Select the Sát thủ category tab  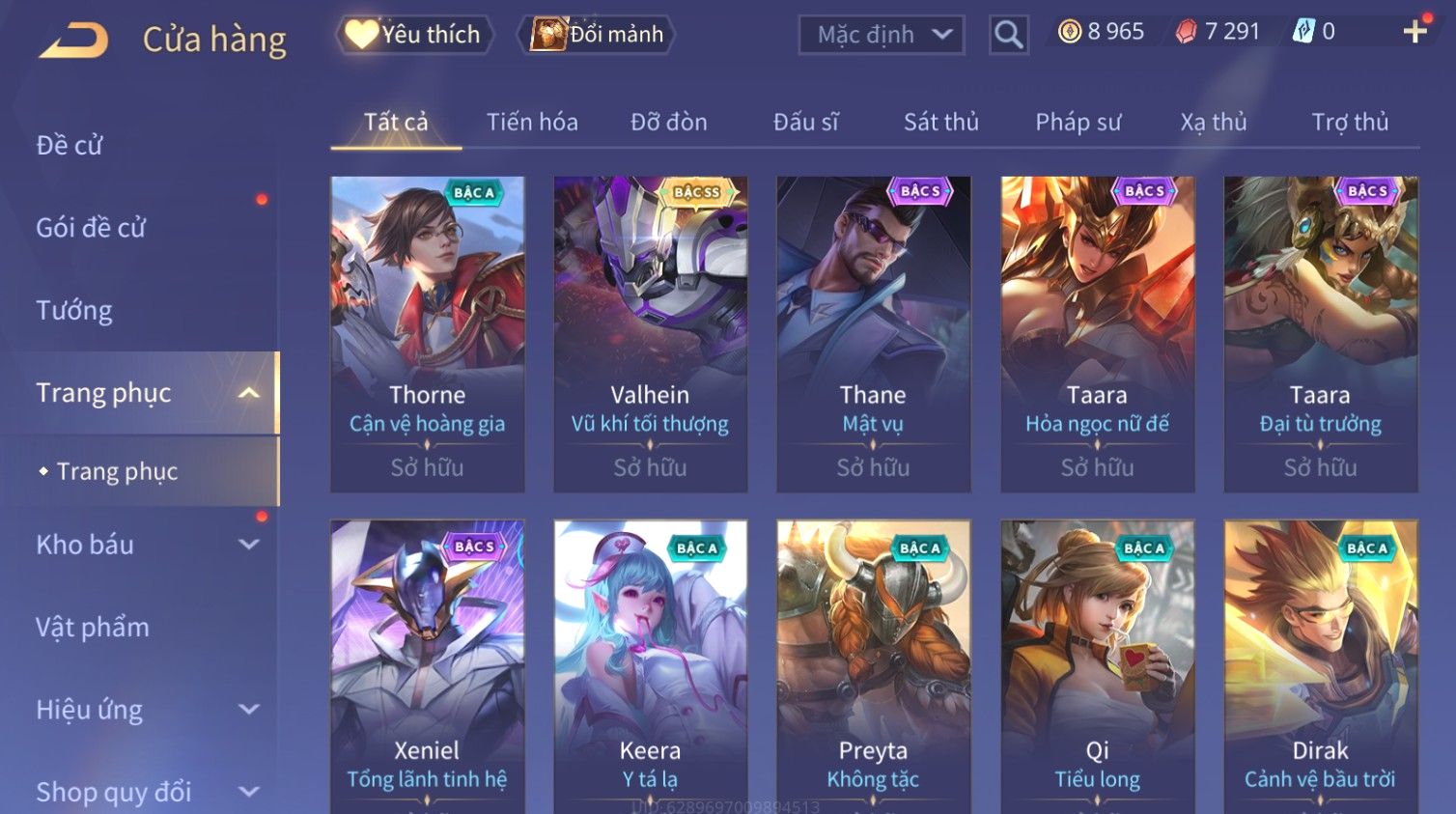[x=941, y=123]
